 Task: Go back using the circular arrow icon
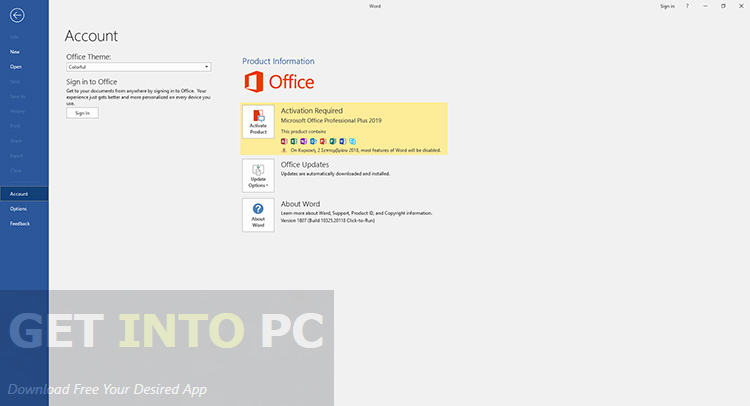pyautogui.click(x=17, y=15)
